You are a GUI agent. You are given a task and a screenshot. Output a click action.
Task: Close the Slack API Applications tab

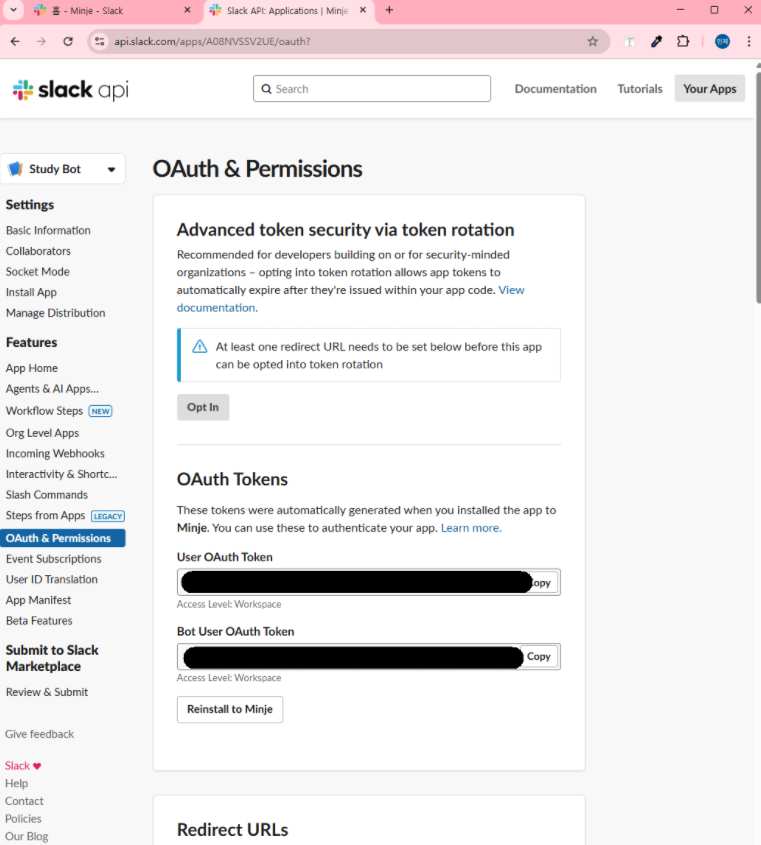(x=363, y=10)
